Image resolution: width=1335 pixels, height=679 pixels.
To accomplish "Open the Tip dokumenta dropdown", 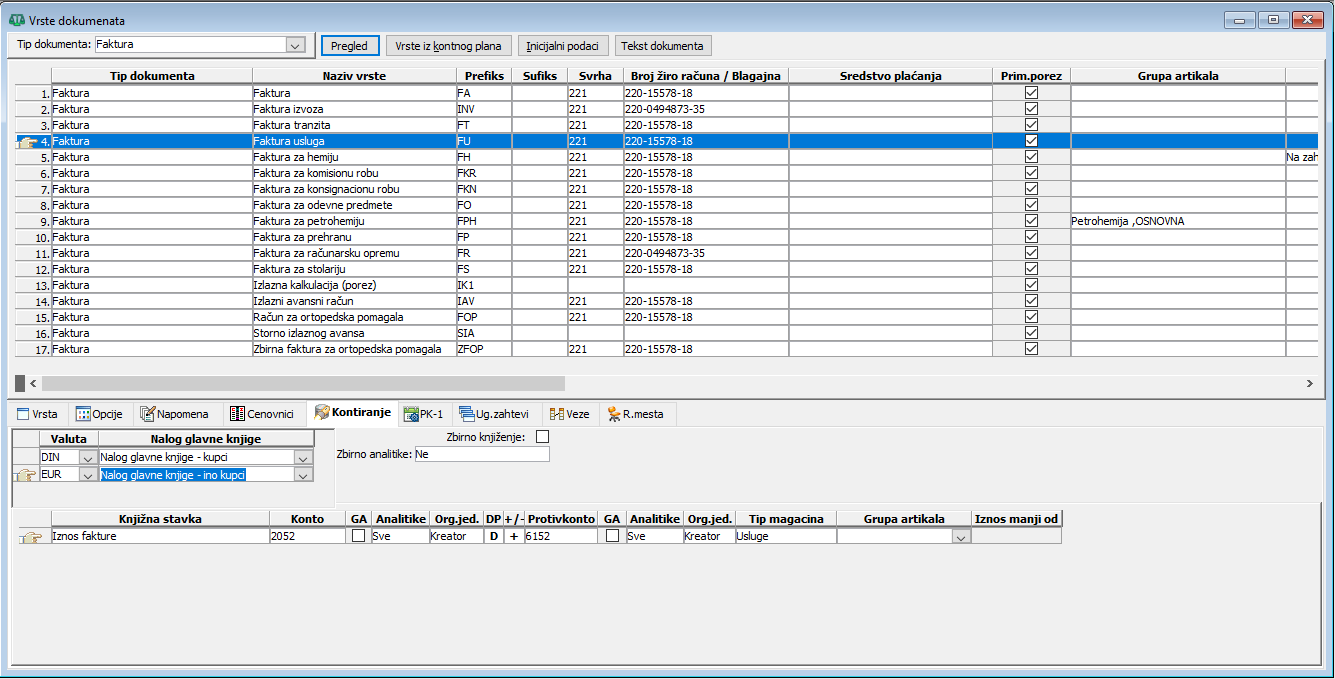I will click(x=294, y=45).
